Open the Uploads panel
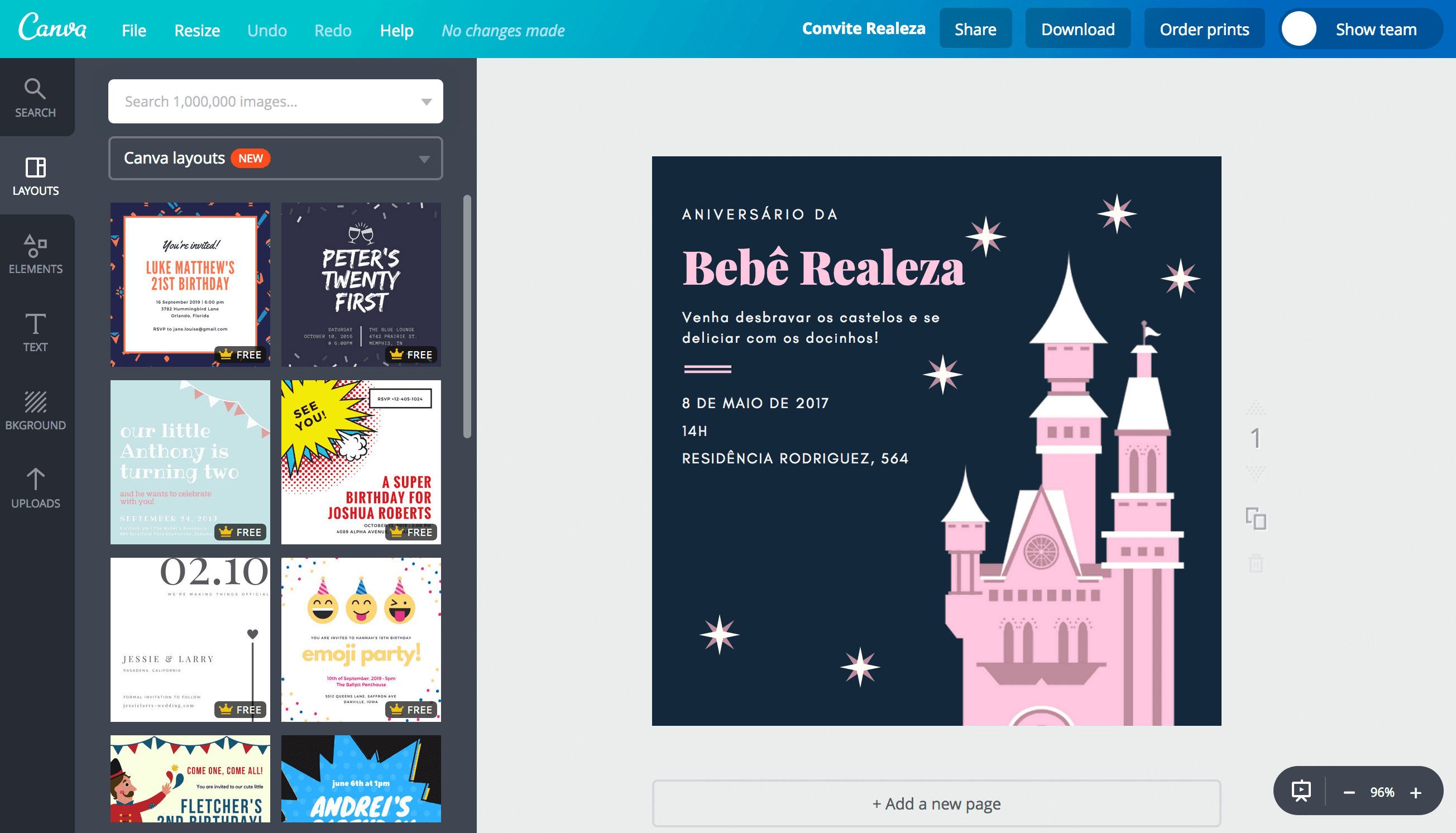 [x=36, y=489]
